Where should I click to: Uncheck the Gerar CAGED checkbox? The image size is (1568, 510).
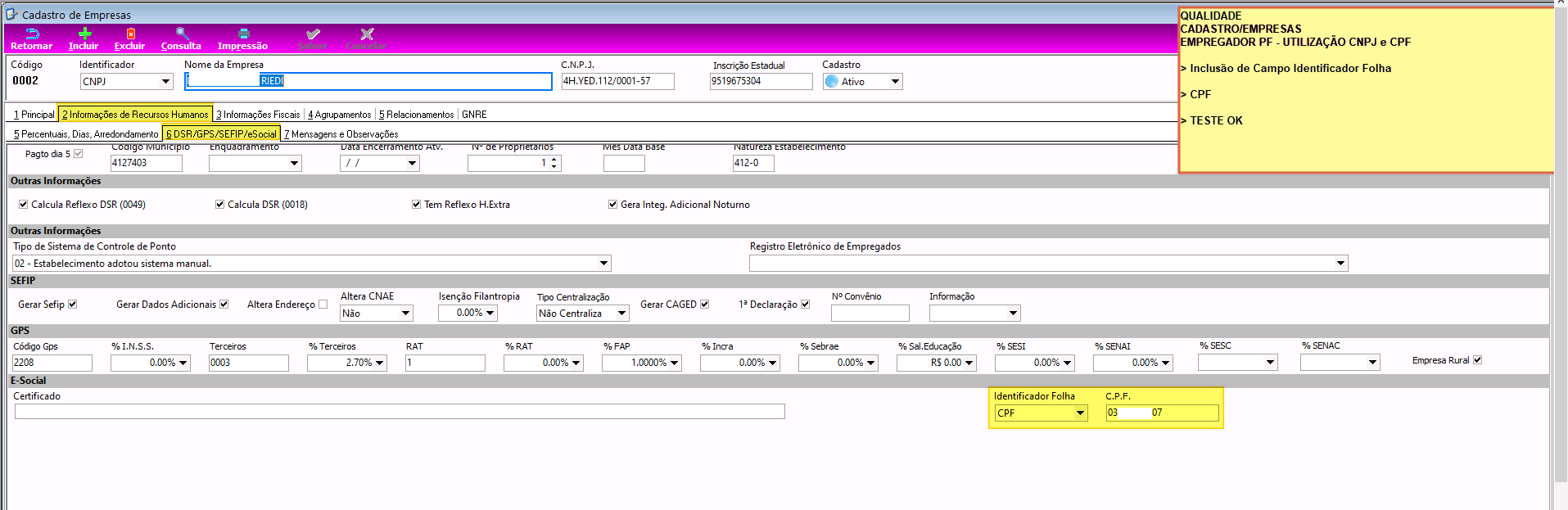pyautogui.click(x=704, y=305)
